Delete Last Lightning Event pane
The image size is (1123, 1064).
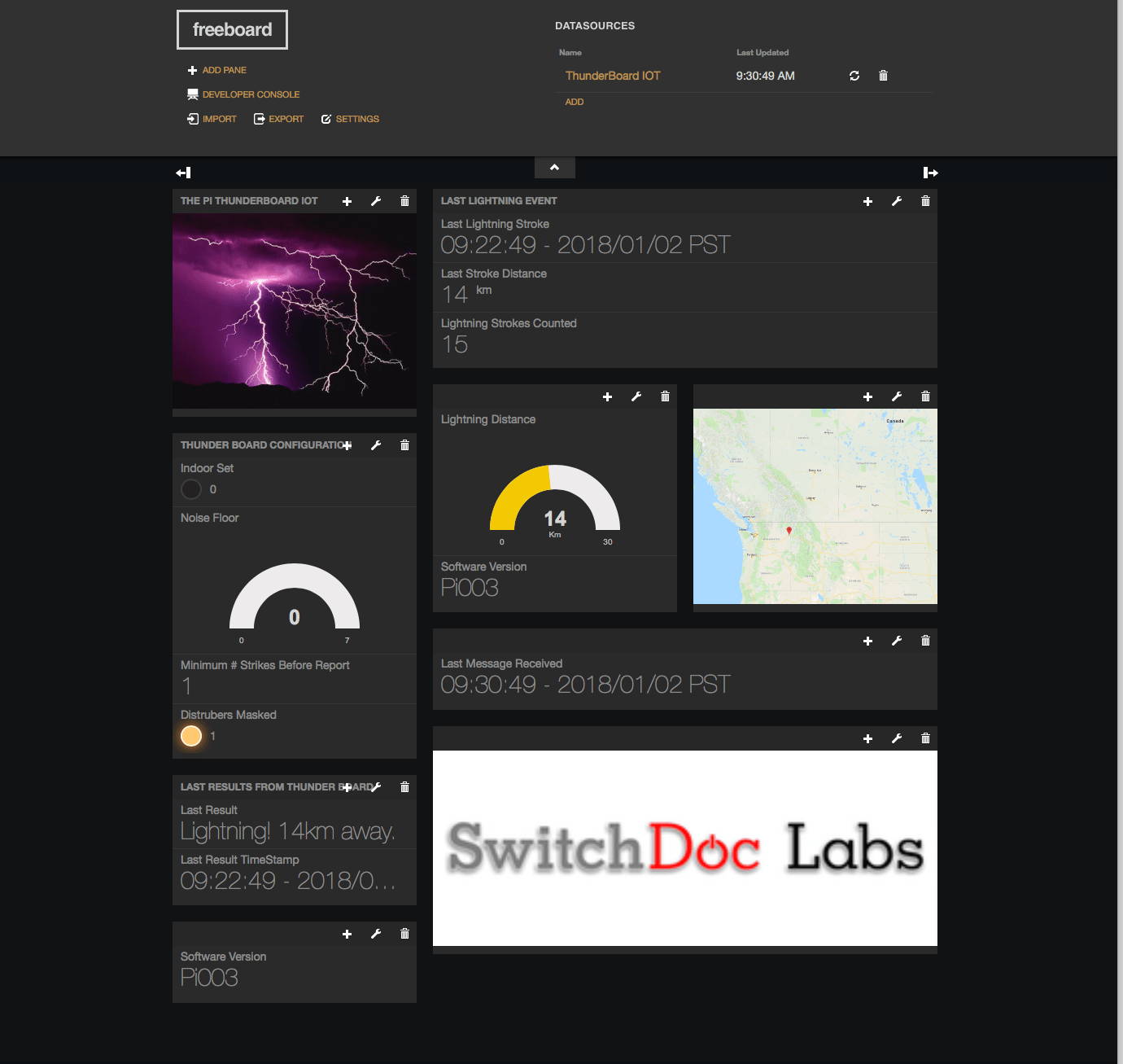[925, 201]
